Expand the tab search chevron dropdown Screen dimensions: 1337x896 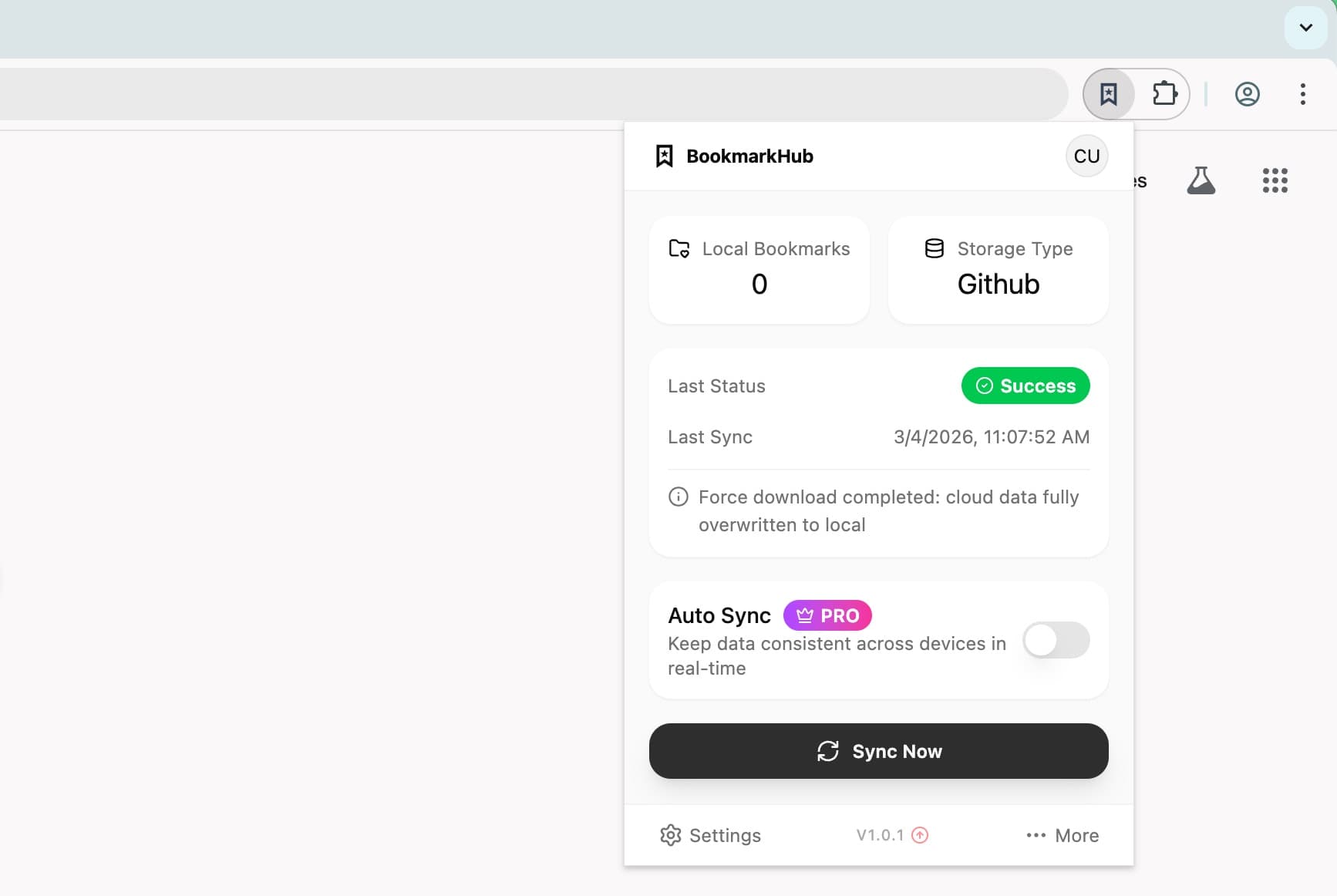click(1305, 28)
